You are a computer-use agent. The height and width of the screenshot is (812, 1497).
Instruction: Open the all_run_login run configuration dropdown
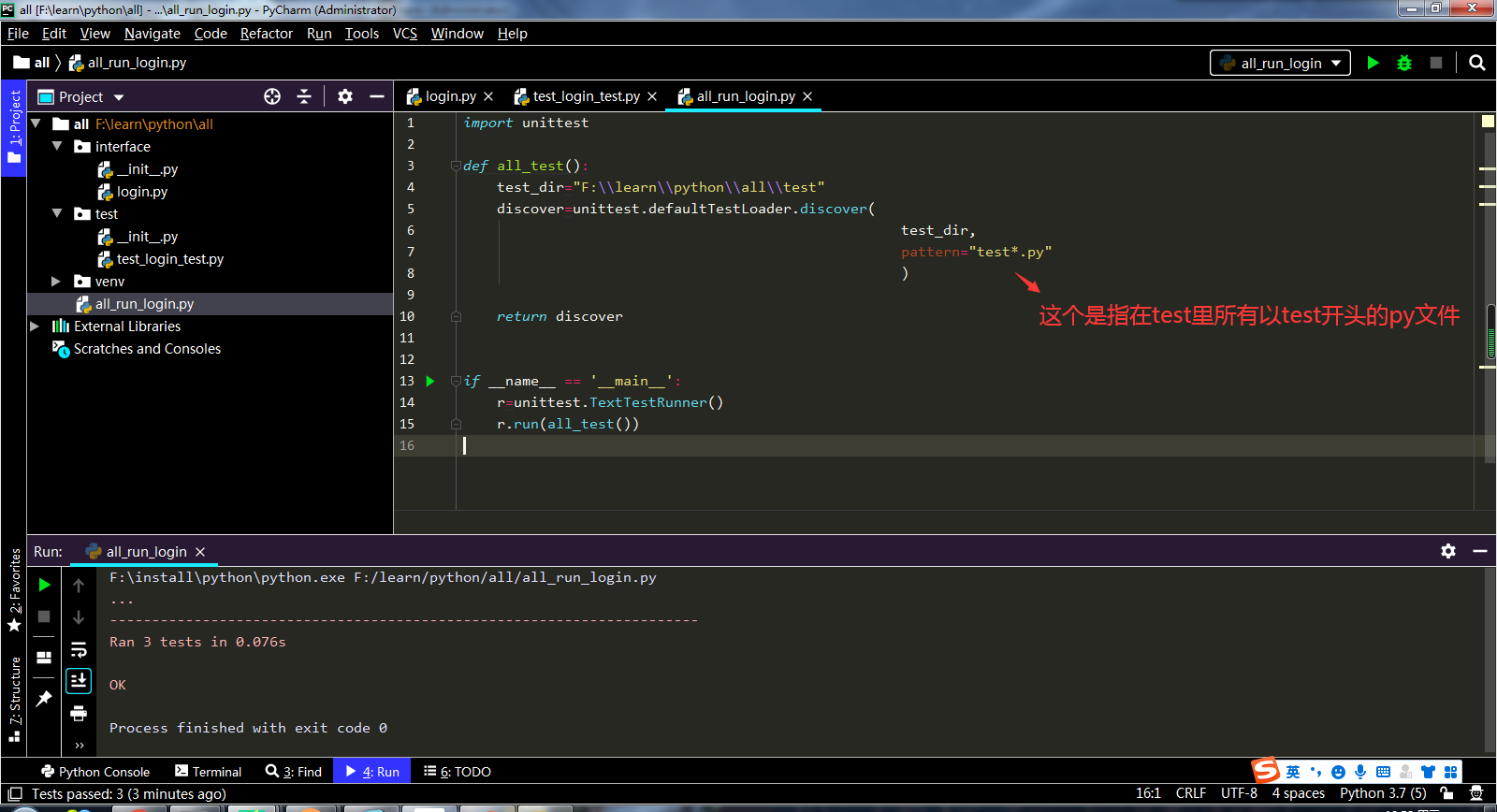1280,63
